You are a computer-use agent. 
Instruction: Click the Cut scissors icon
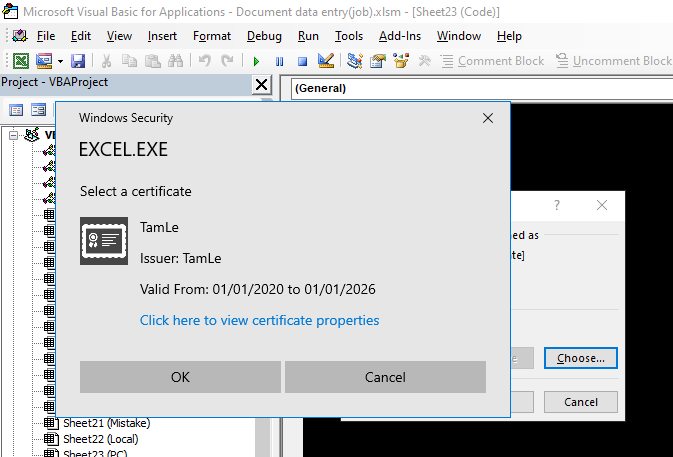pos(106,61)
